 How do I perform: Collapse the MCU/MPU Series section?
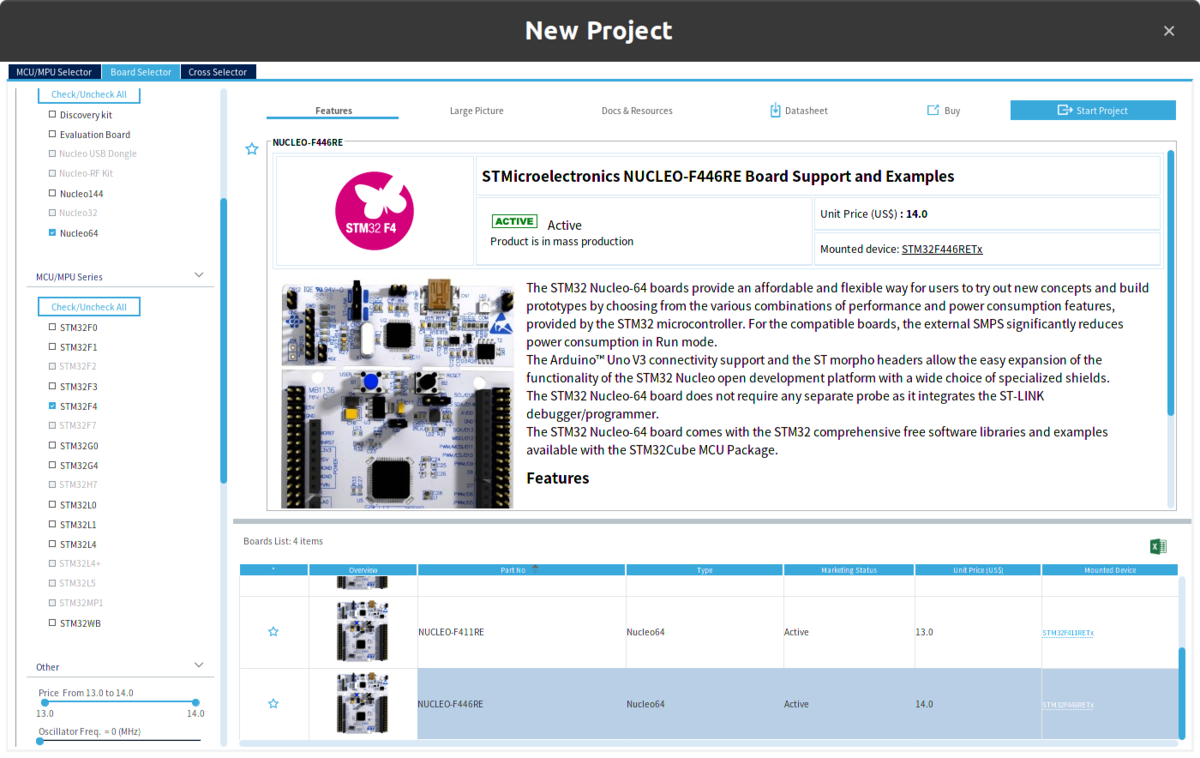click(198, 275)
